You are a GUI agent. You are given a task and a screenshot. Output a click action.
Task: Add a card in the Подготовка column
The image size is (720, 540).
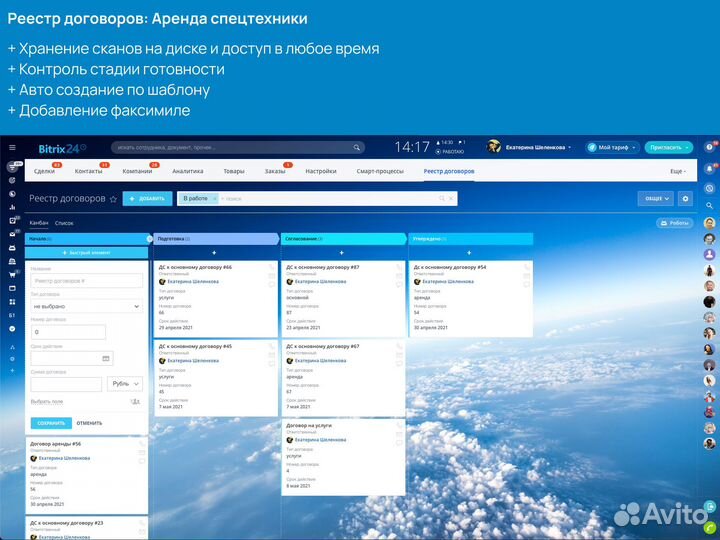(x=215, y=253)
